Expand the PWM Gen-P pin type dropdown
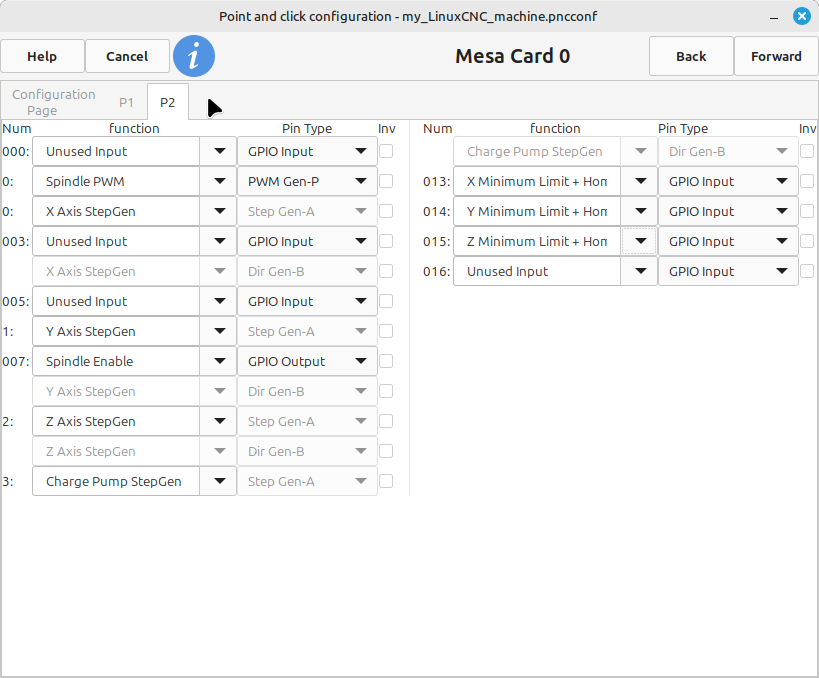The width and height of the screenshot is (819, 678). [x=360, y=181]
